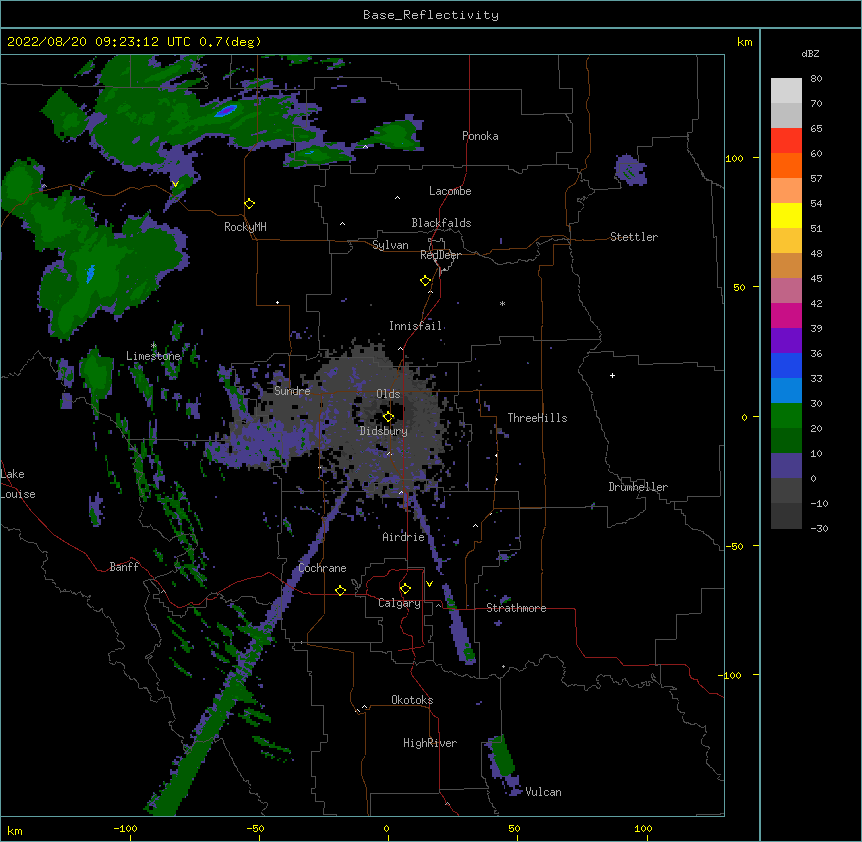Screen dimensions: 862x842
Task: Click the ThreeHills town label
Action: click(537, 418)
